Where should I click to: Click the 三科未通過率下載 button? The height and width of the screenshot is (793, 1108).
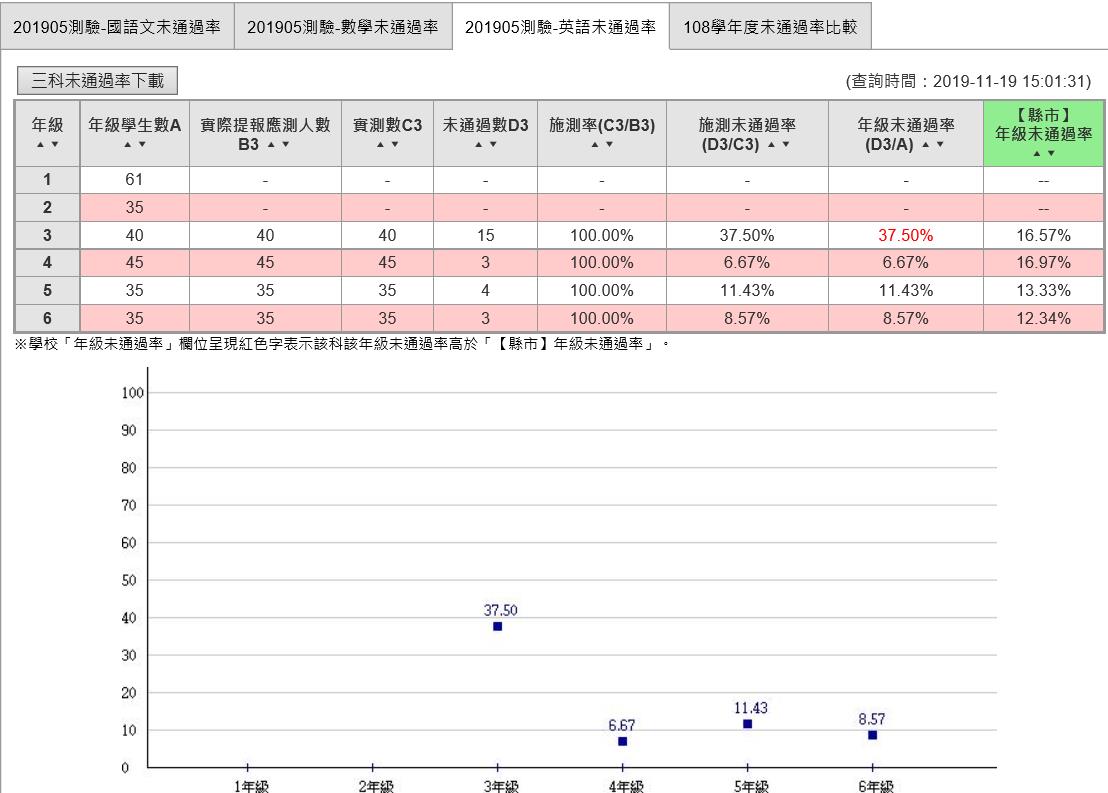click(x=98, y=80)
